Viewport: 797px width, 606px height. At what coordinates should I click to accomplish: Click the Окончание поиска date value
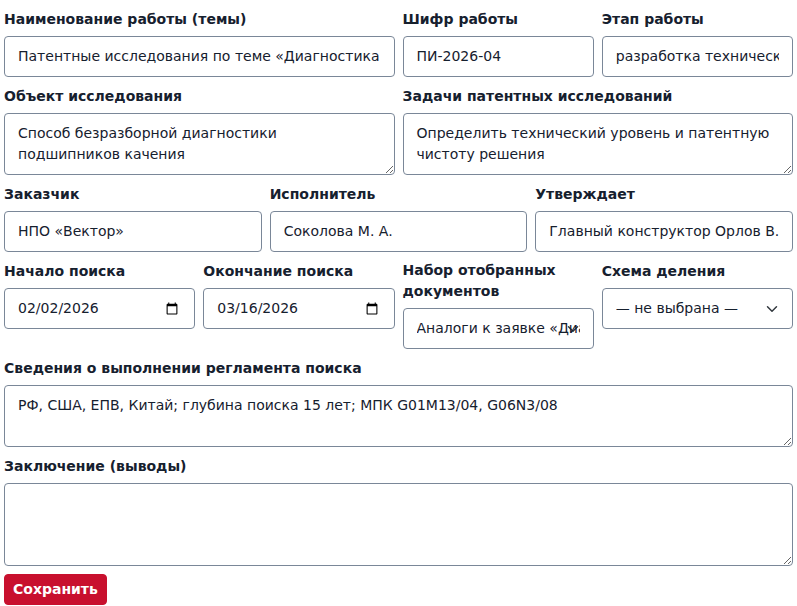point(258,309)
